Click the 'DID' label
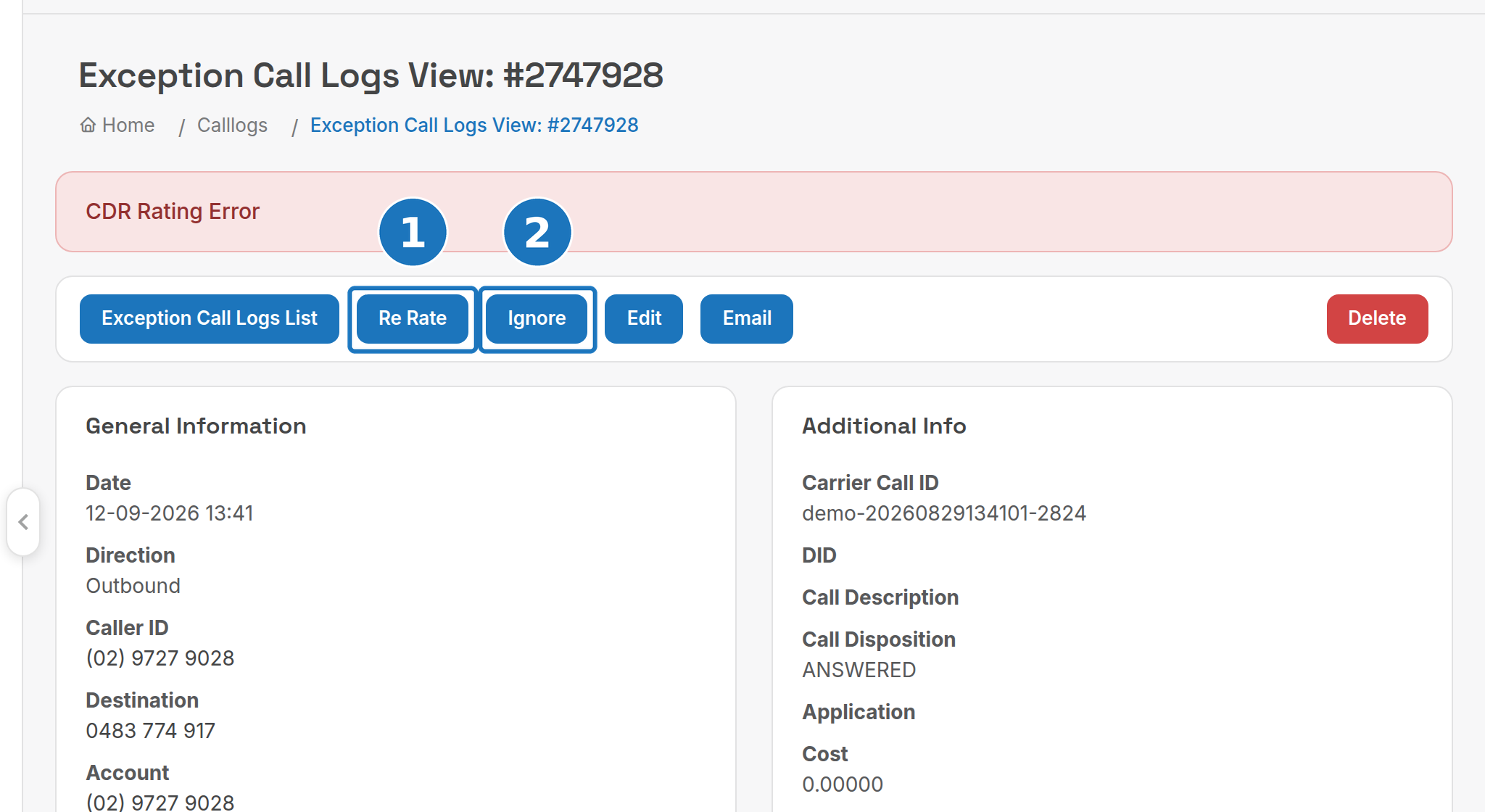1485x812 pixels. coord(819,555)
